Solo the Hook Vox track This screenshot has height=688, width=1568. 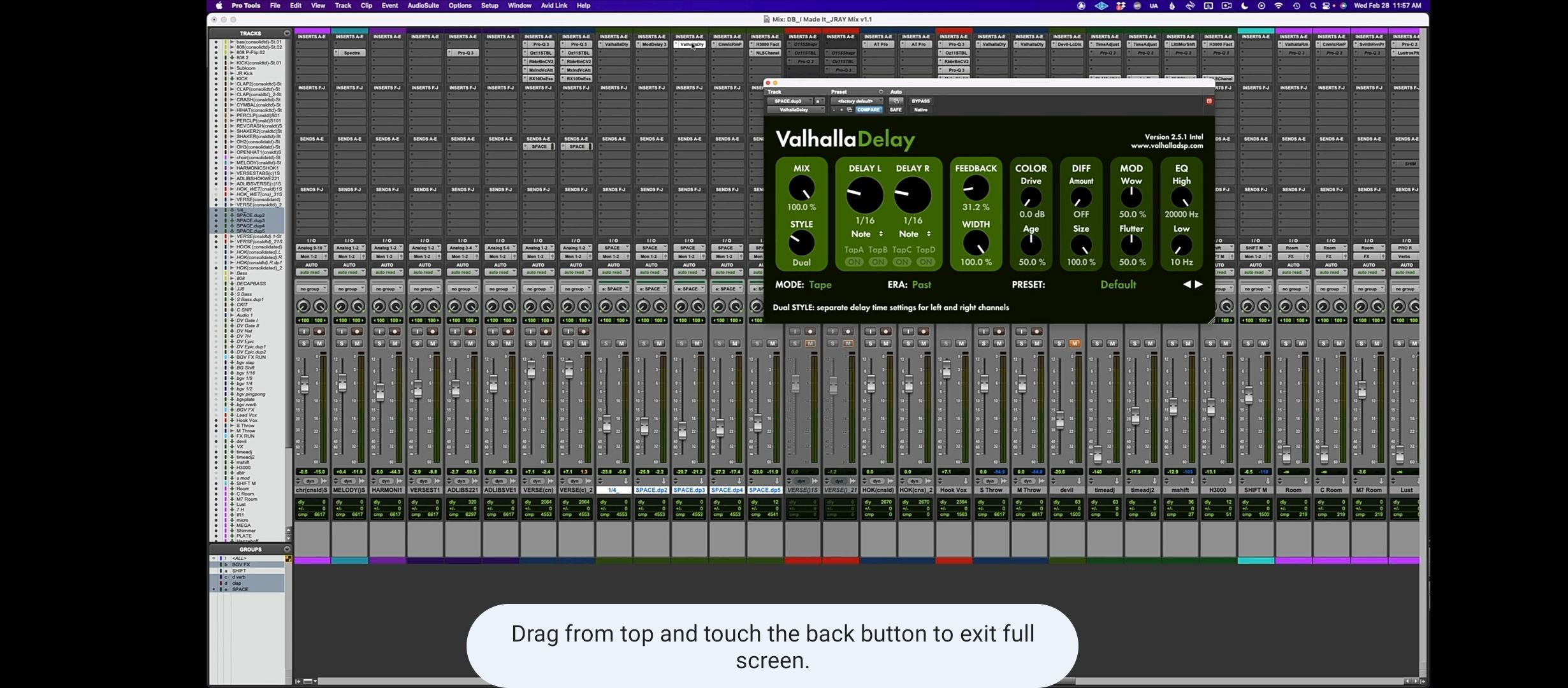946,344
